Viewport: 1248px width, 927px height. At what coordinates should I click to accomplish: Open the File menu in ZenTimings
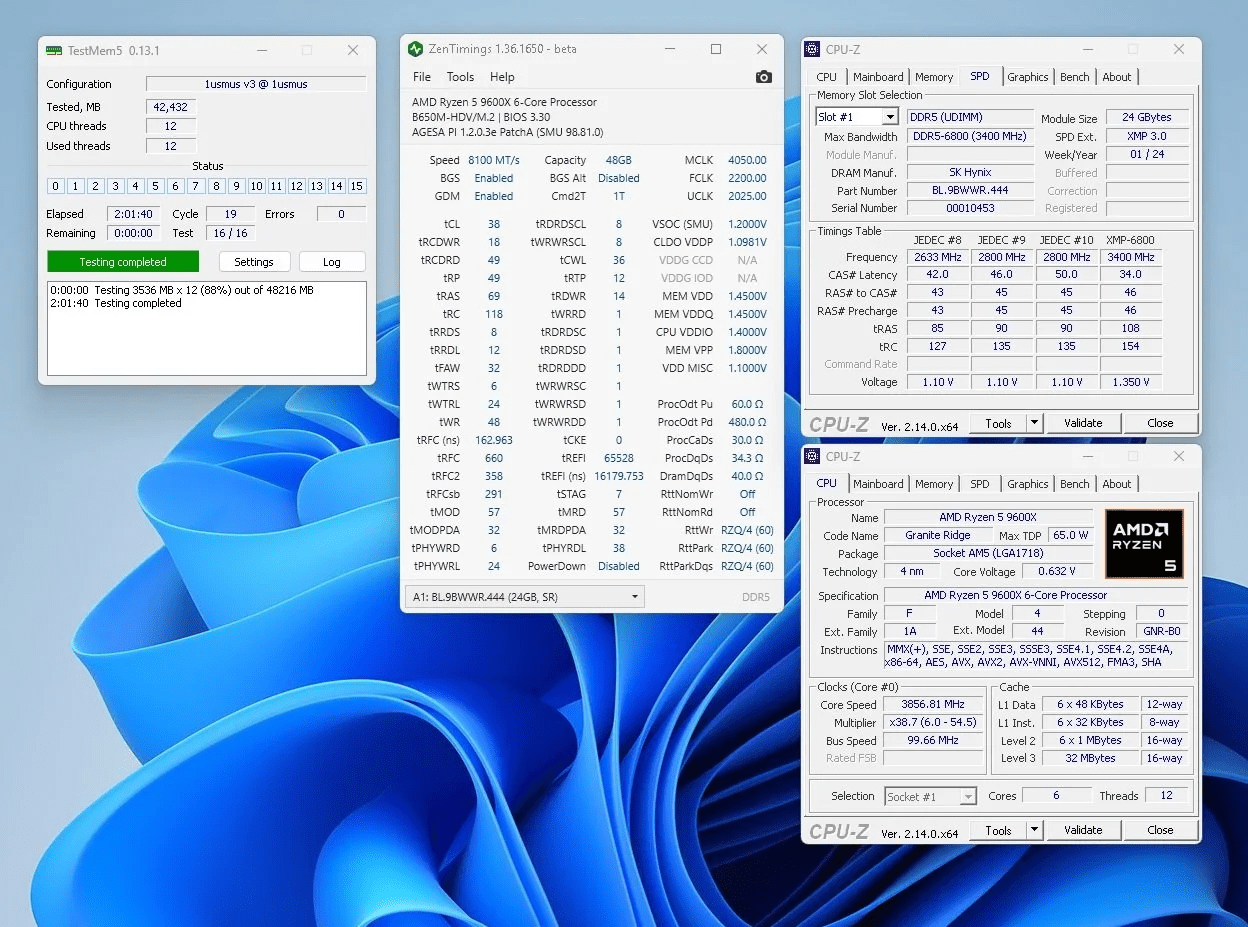click(422, 77)
